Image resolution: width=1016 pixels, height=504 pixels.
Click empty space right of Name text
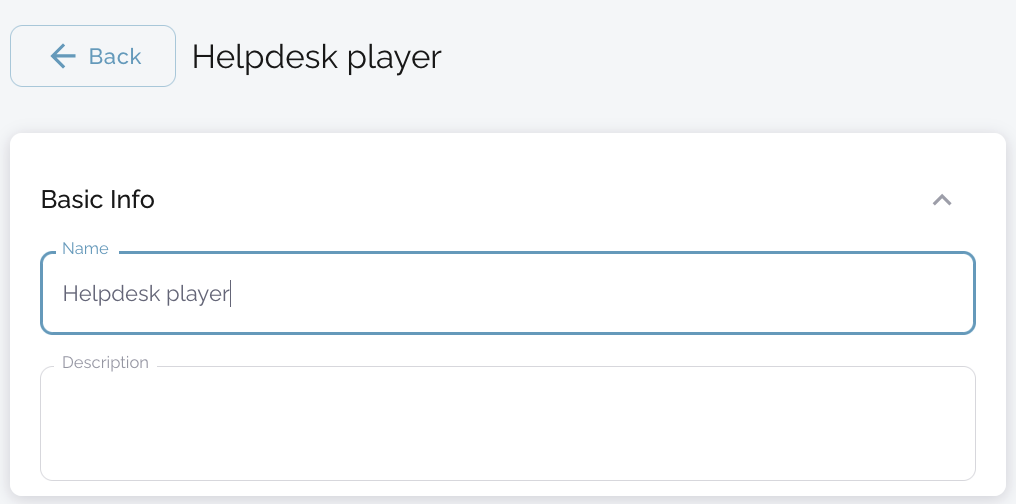[600, 293]
